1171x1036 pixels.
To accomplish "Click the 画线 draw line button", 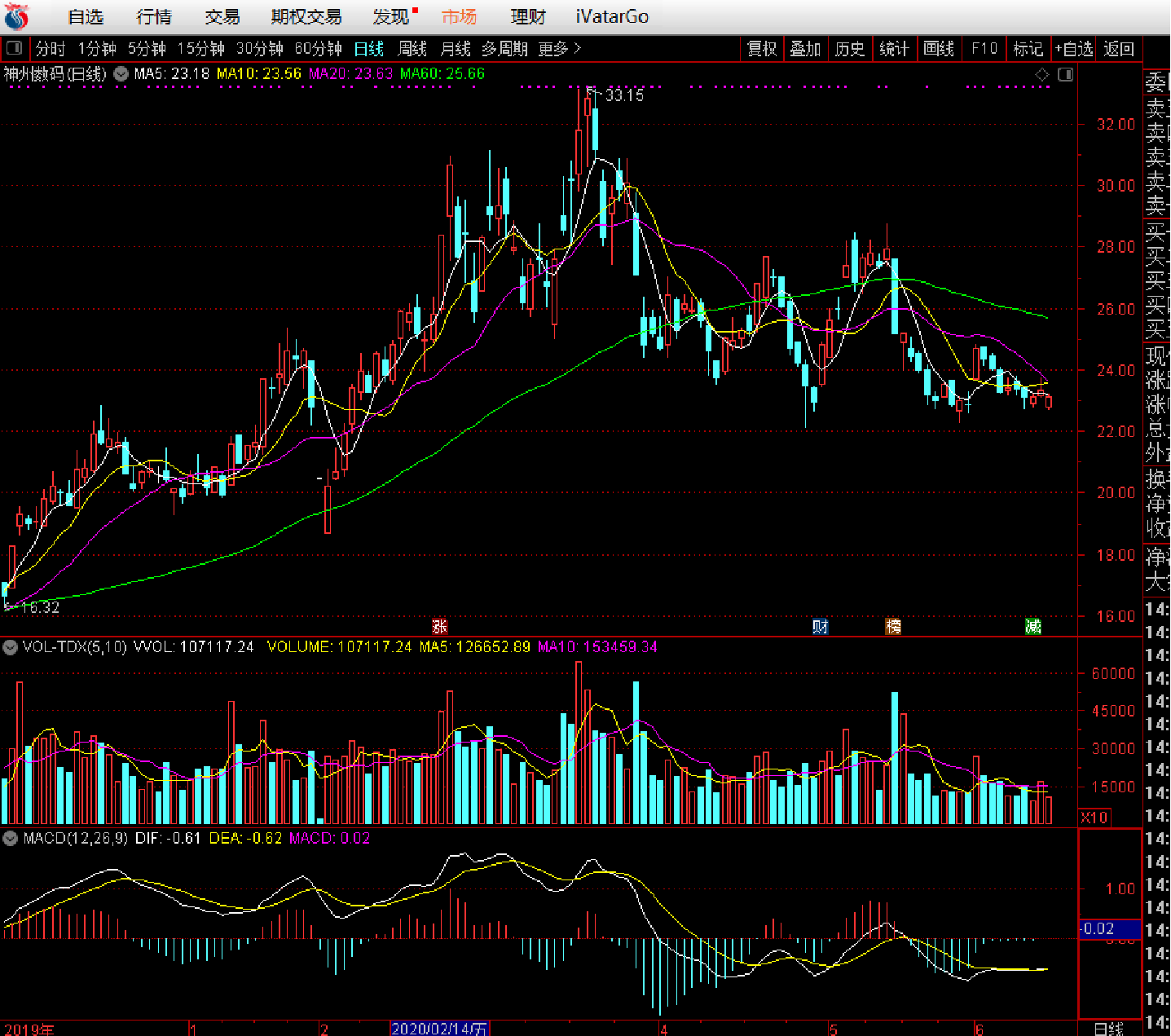I will click(939, 49).
